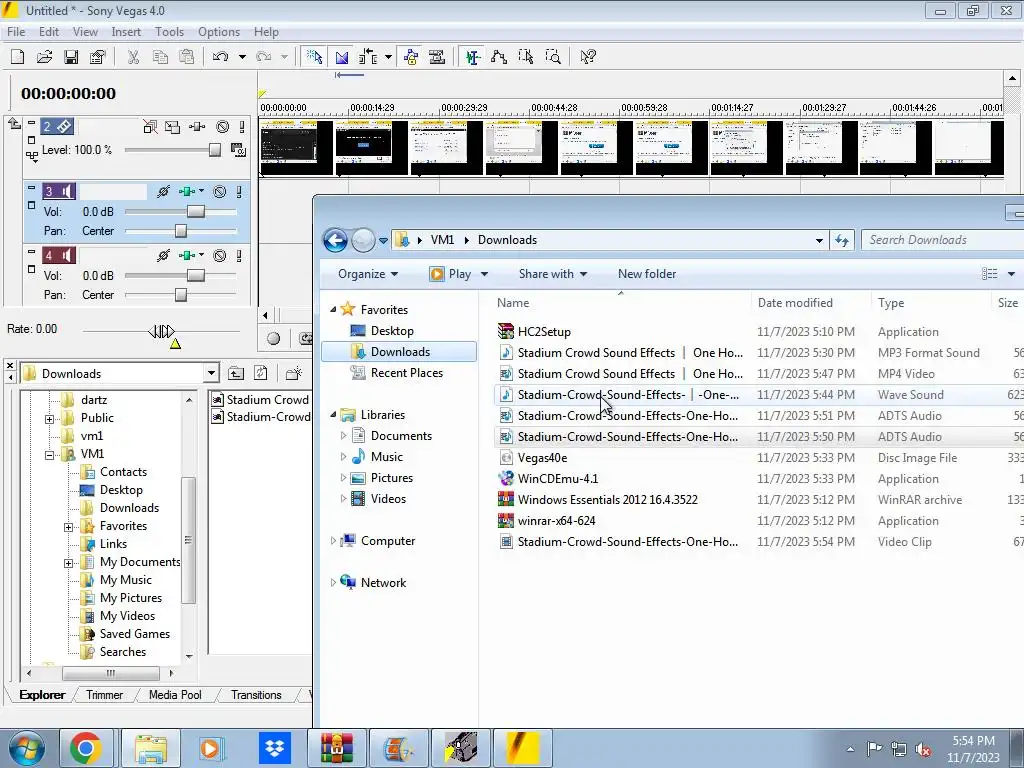Select Saved Games in the folder tree

(135, 633)
